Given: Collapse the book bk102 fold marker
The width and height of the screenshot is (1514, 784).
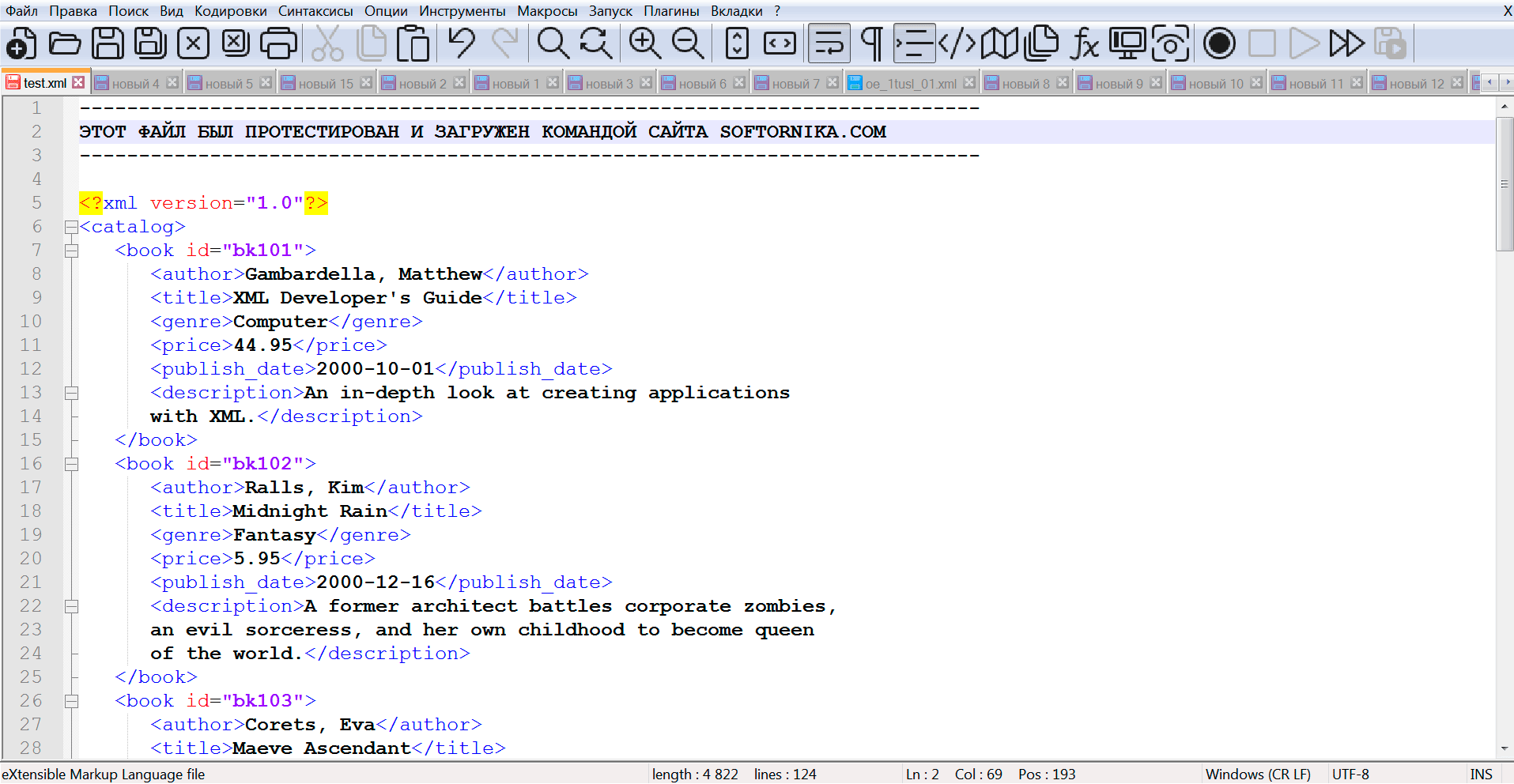Looking at the screenshot, I should click(x=71, y=465).
